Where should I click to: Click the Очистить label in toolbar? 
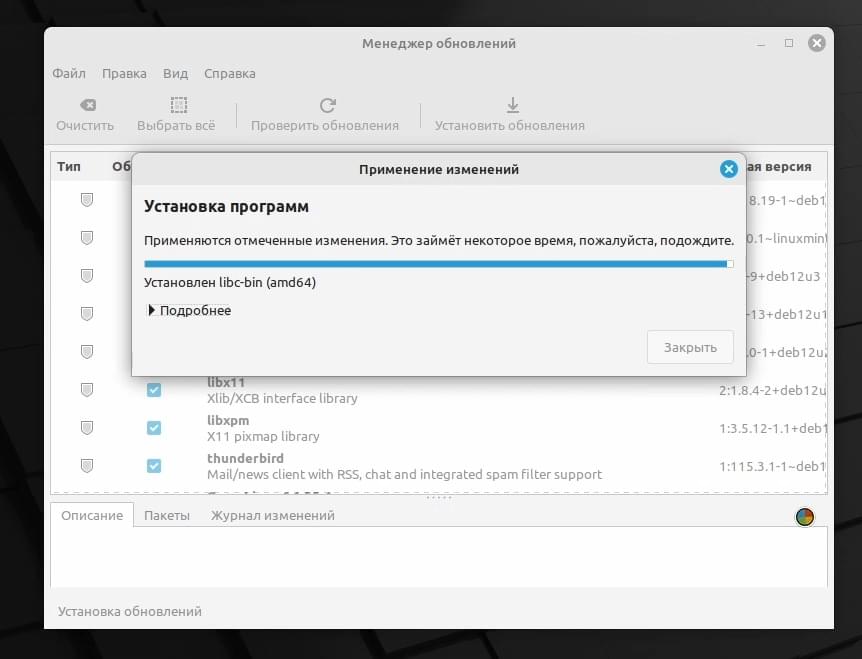coord(85,125)
